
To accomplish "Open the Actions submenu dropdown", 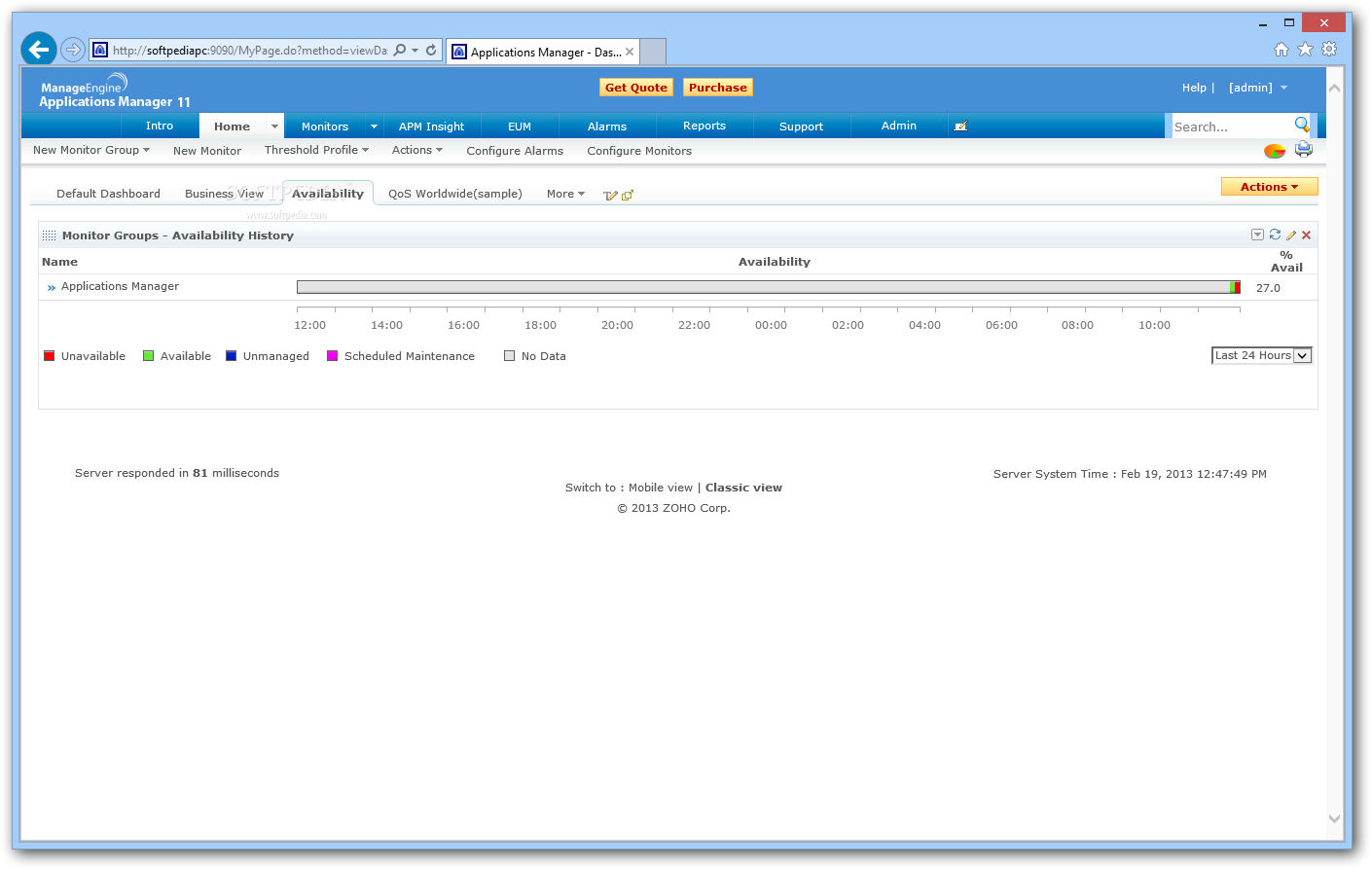I will [417, 150].
